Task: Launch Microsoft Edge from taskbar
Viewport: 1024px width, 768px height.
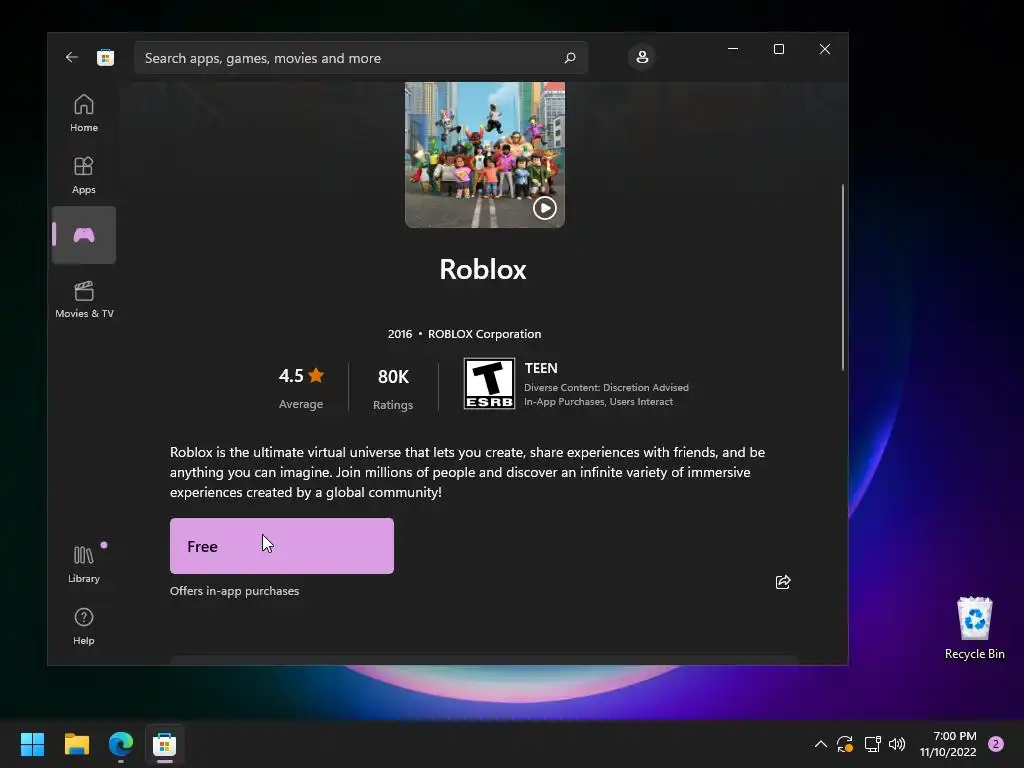Action: [121, 744]
